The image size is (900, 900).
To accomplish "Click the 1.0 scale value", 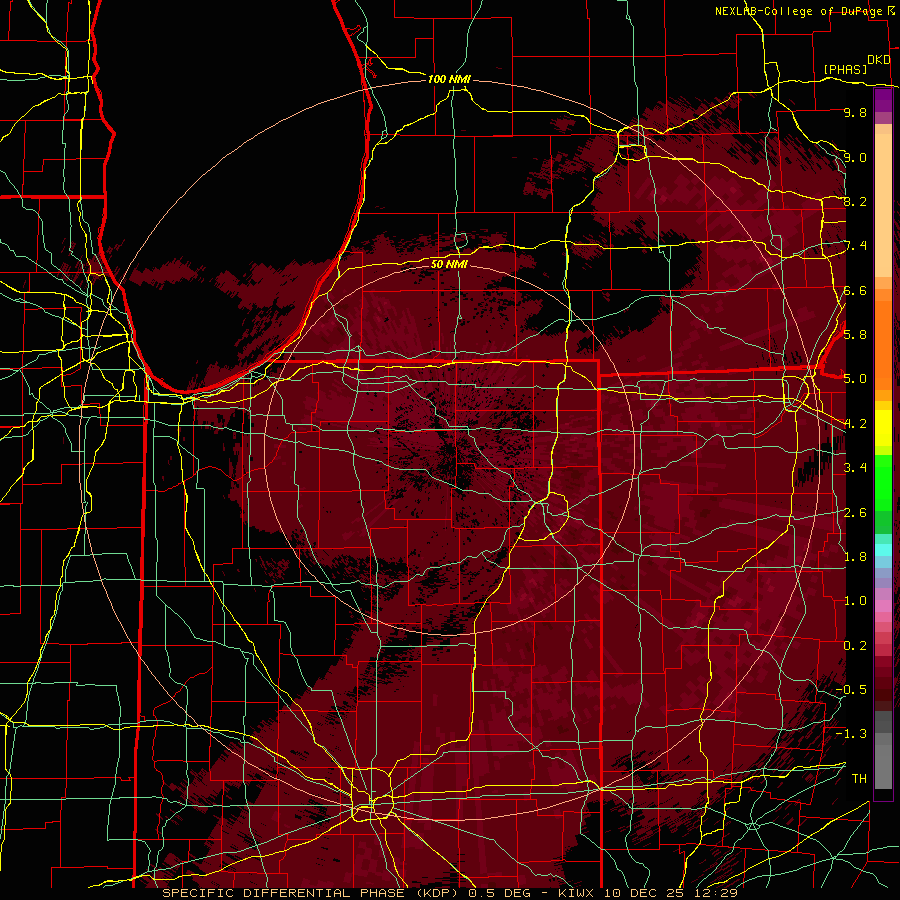I will [x=855, y=601].
